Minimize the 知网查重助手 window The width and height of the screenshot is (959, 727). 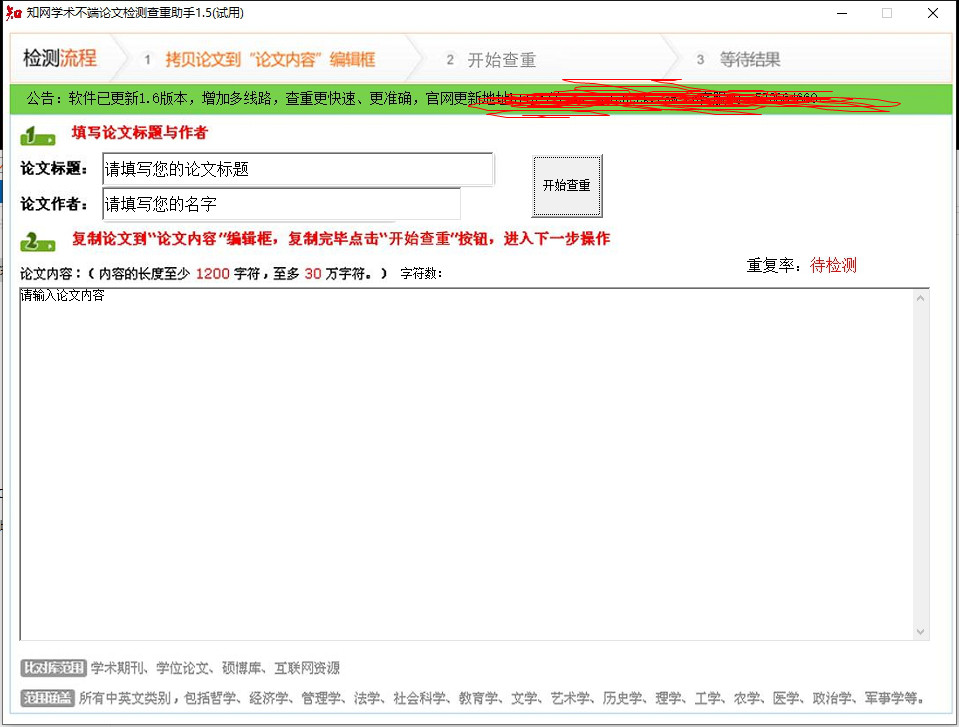pos(842,13)
